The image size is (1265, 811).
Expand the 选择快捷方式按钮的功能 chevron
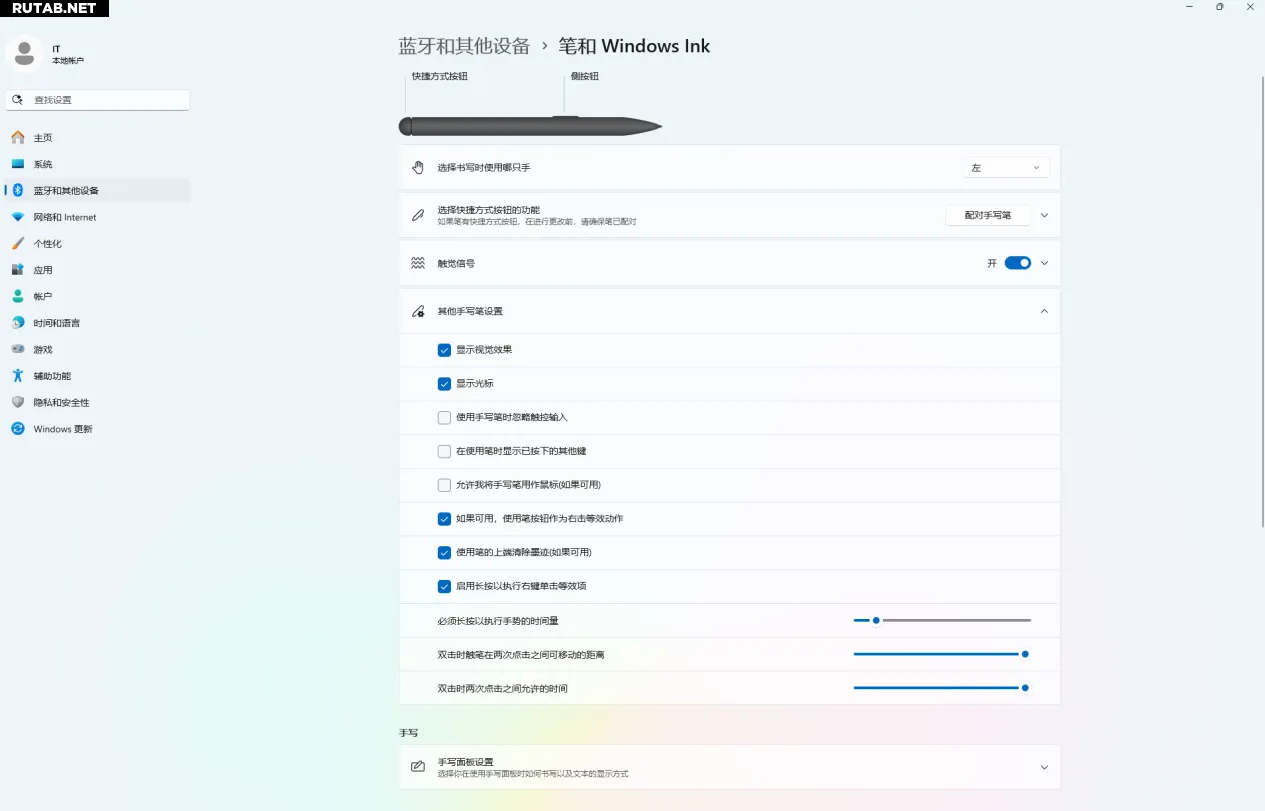click(1044, 215)
